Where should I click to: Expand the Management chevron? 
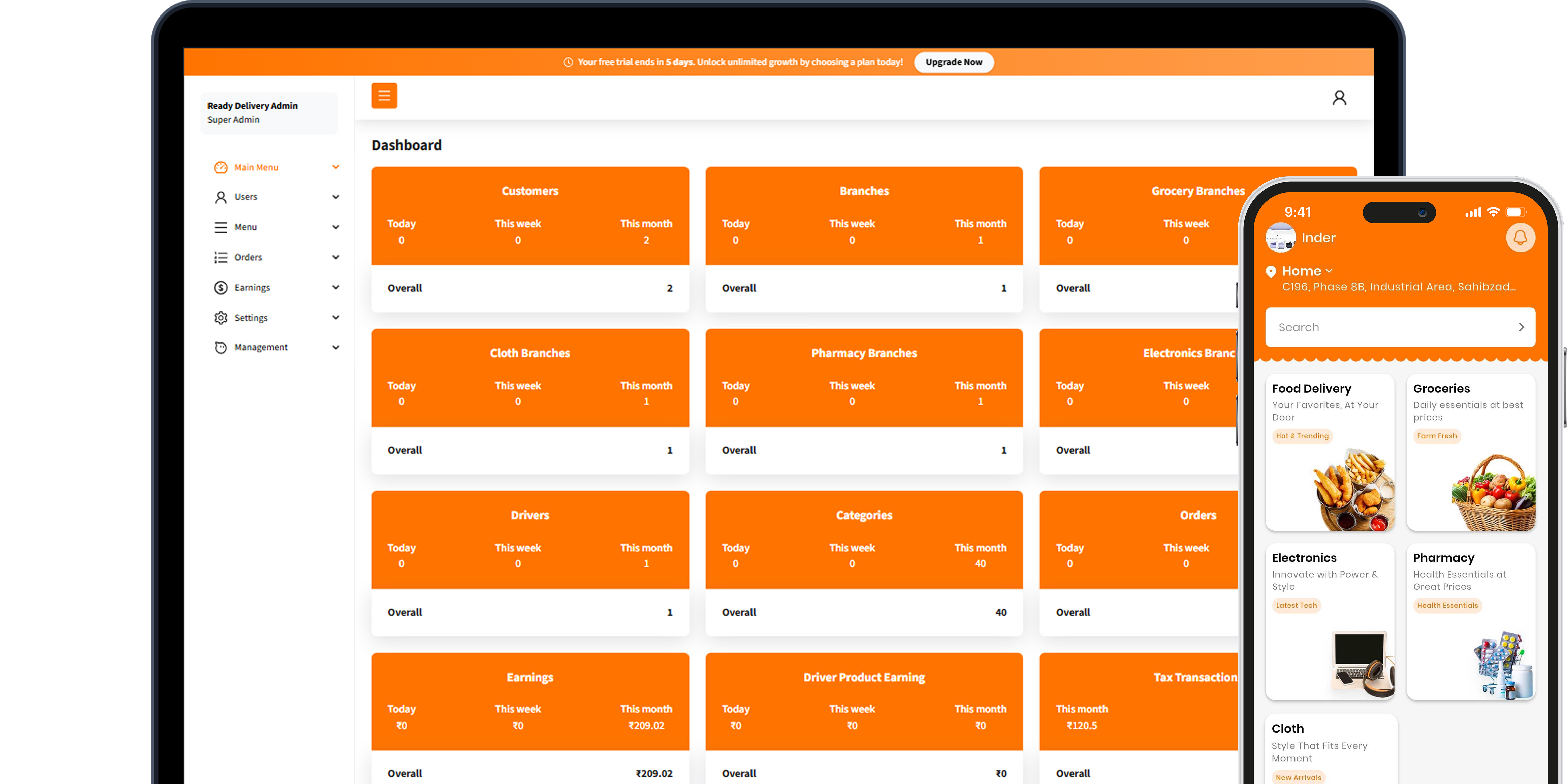[336, 347]
